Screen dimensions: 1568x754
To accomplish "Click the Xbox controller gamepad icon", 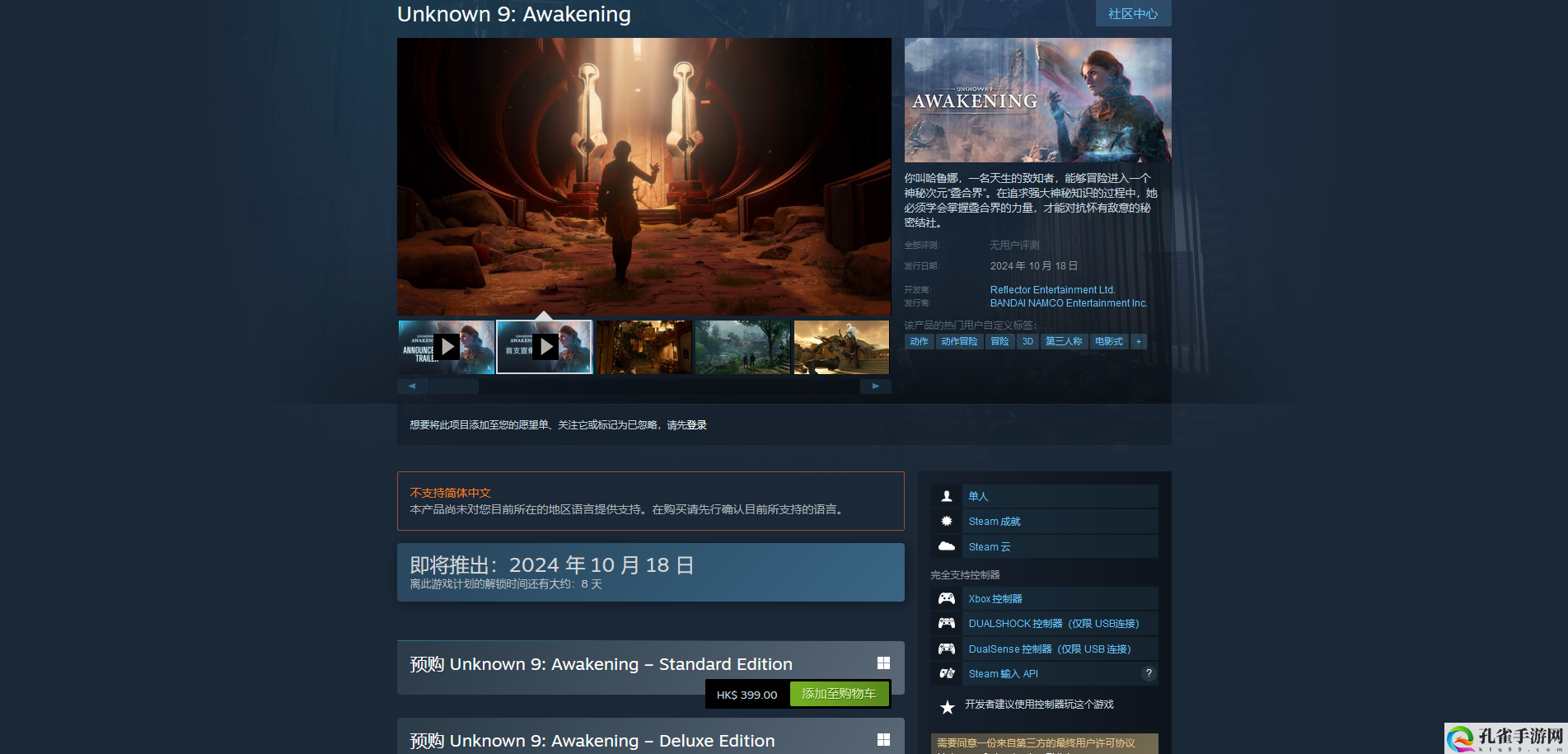I will point(947,598).
